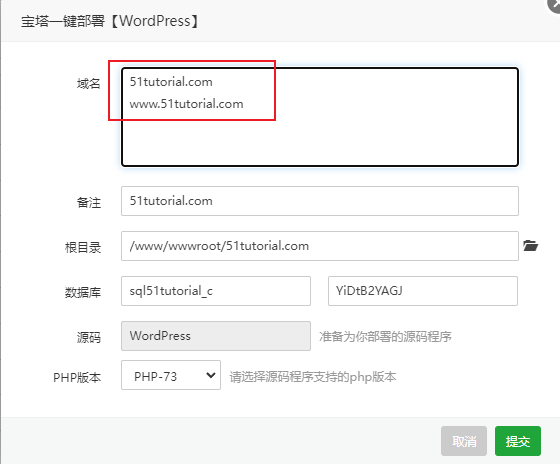This screenshot has width=560, height=464.
Task: Select the database name field sql51tutorial_c
Action: [x=216, y=291]
